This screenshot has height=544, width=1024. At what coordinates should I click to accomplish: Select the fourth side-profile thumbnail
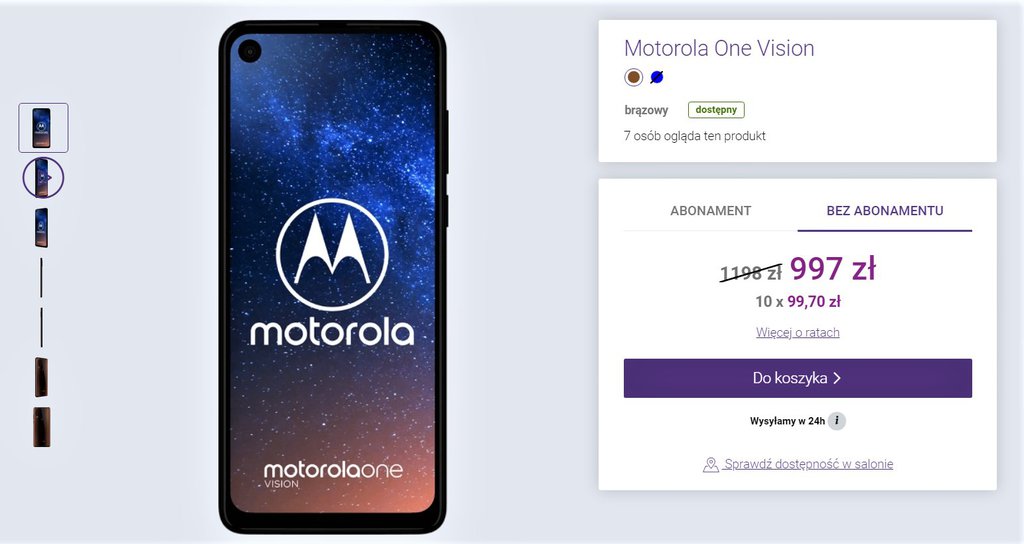point(42,278)
